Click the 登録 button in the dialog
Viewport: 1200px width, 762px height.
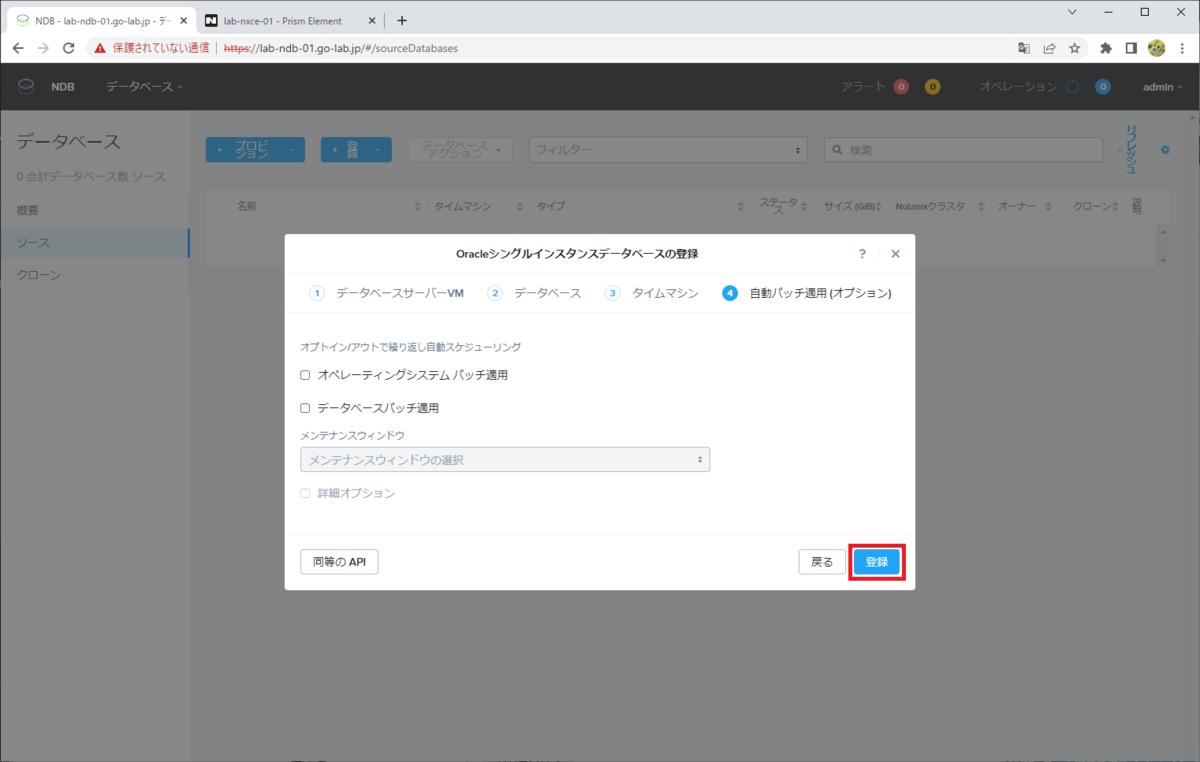(x=877, y=562)
